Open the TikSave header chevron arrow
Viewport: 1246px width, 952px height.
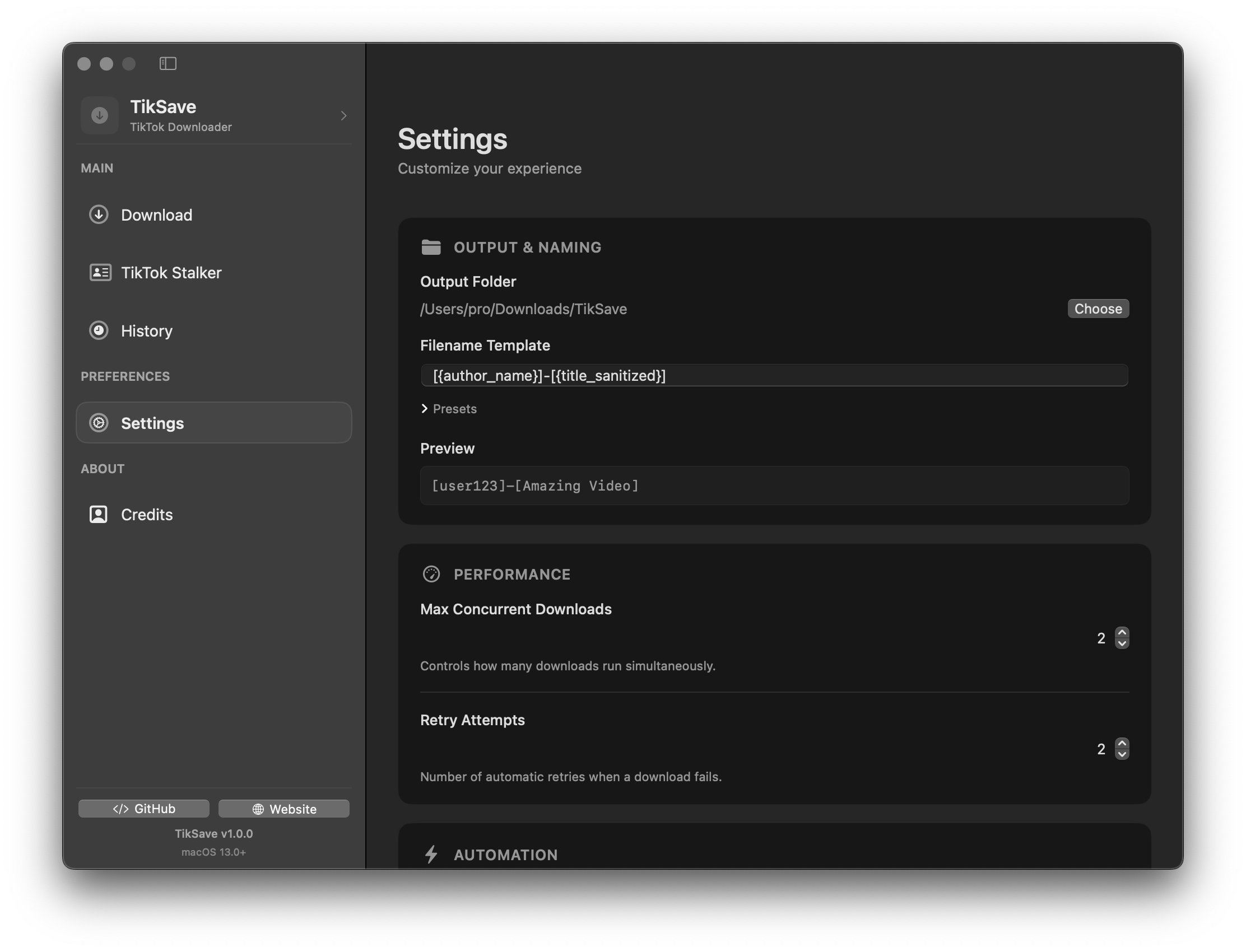(343, 115)
